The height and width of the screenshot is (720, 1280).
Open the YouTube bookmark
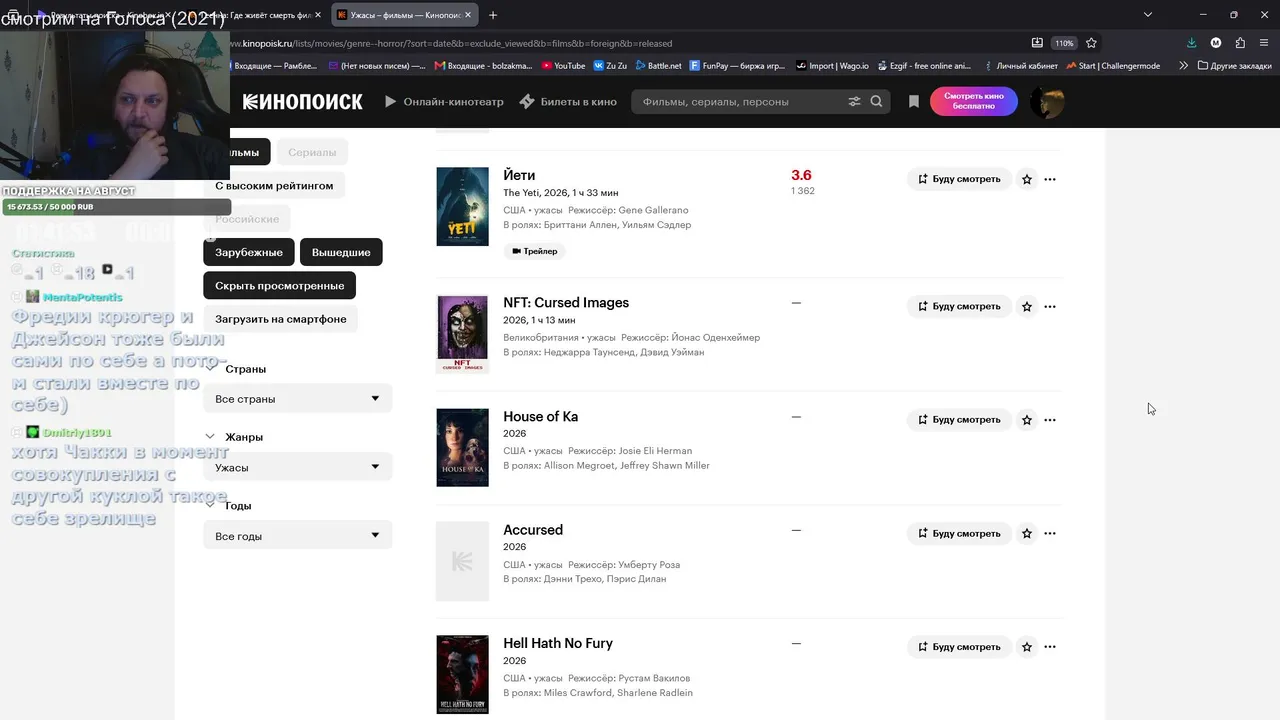(x=563, y=66)
